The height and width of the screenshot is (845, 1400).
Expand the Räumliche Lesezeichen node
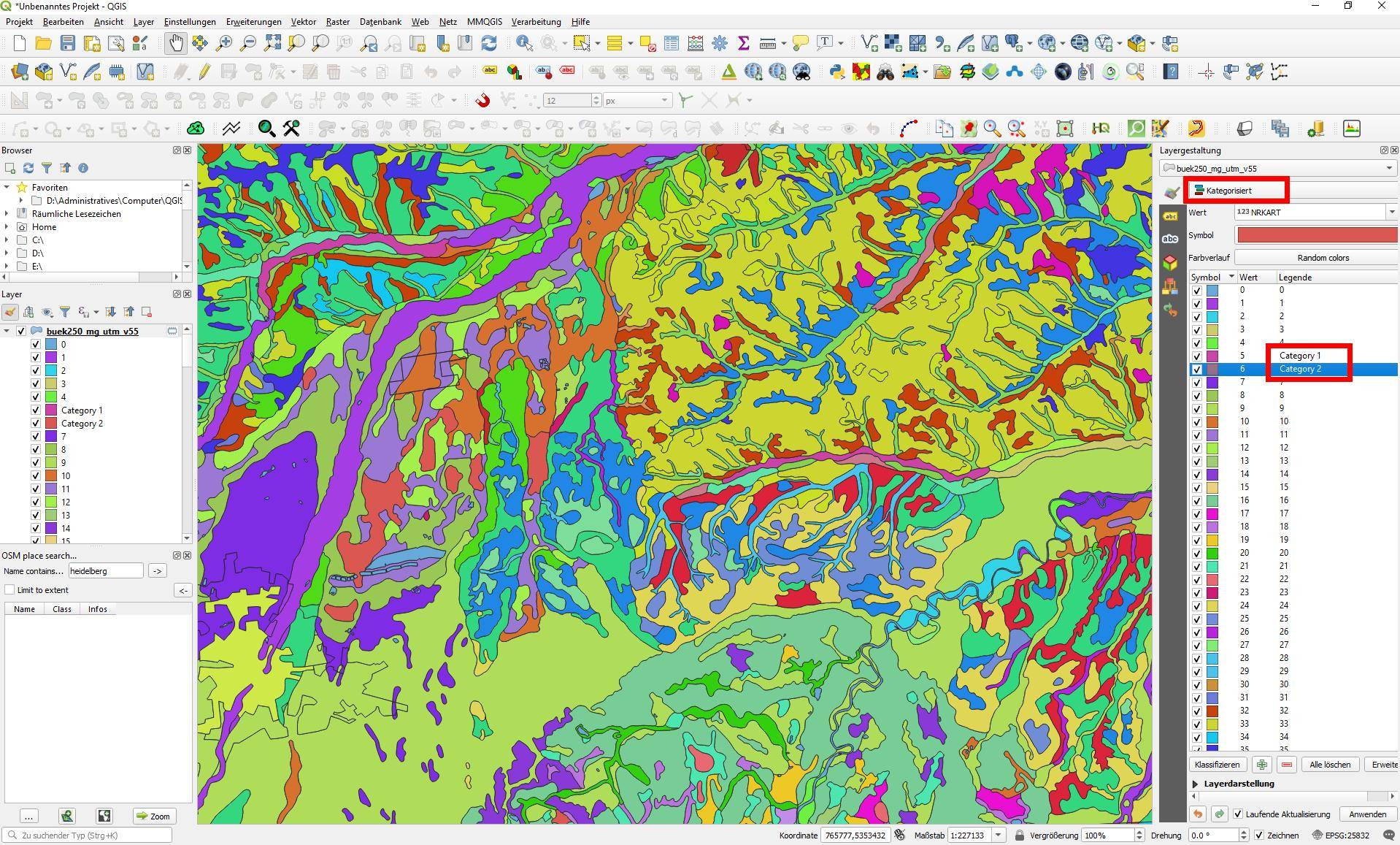point(7,214)
